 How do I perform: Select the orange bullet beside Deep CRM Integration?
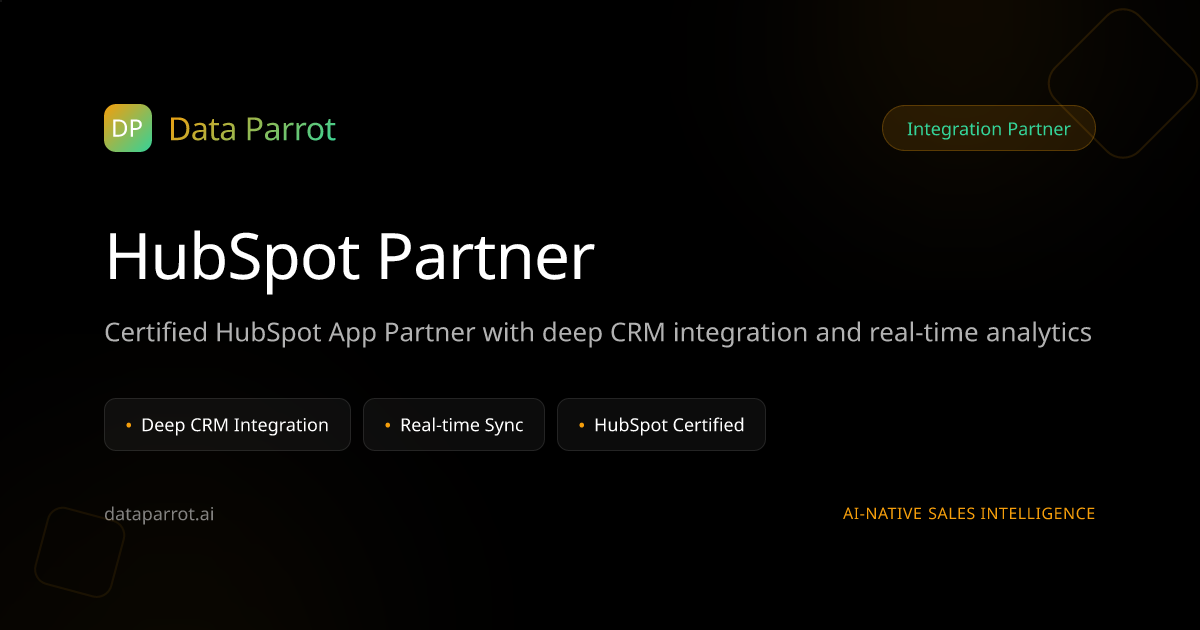[x=128, y=424]
